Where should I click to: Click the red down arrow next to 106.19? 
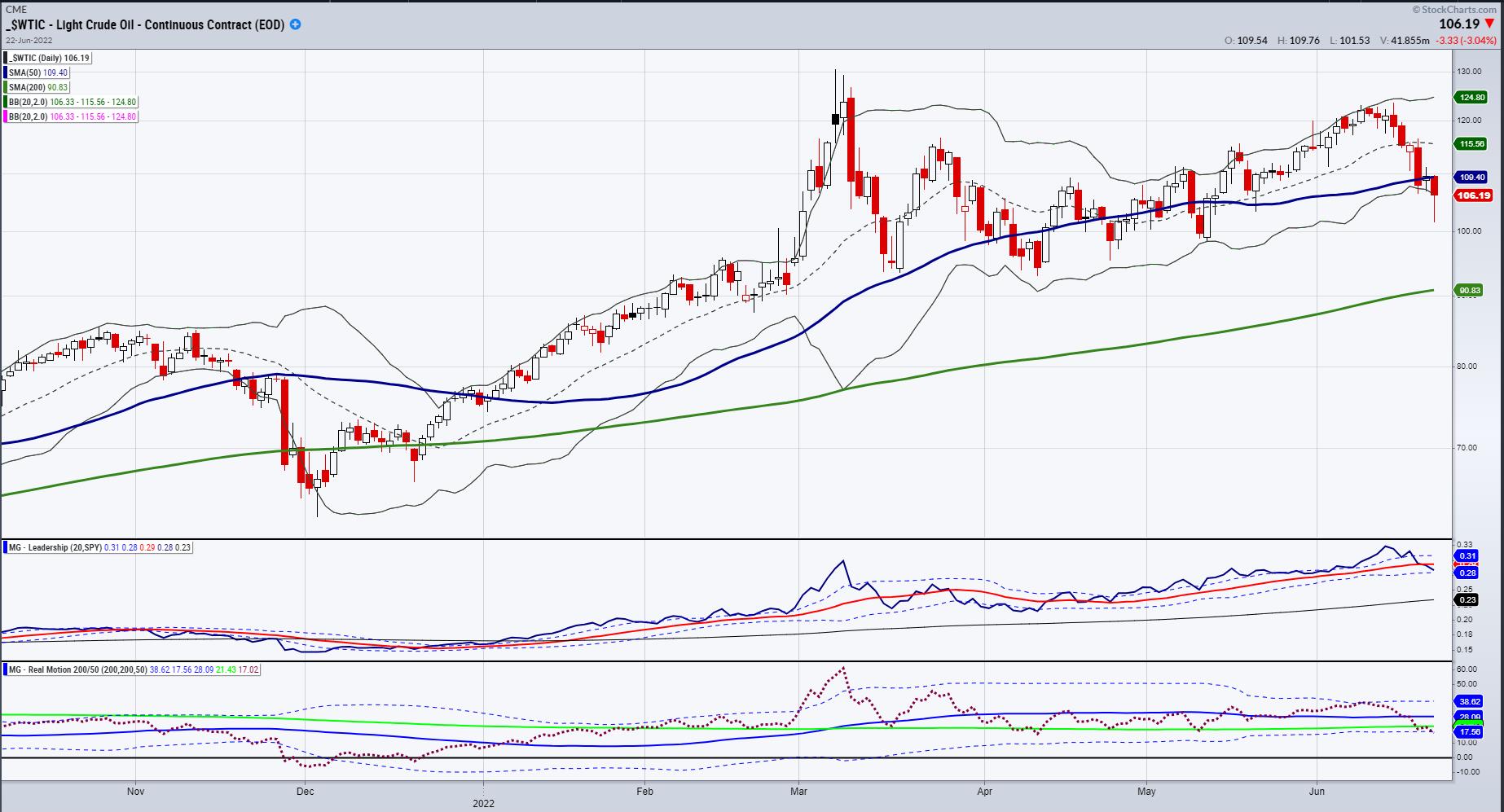click(1490, 24)
